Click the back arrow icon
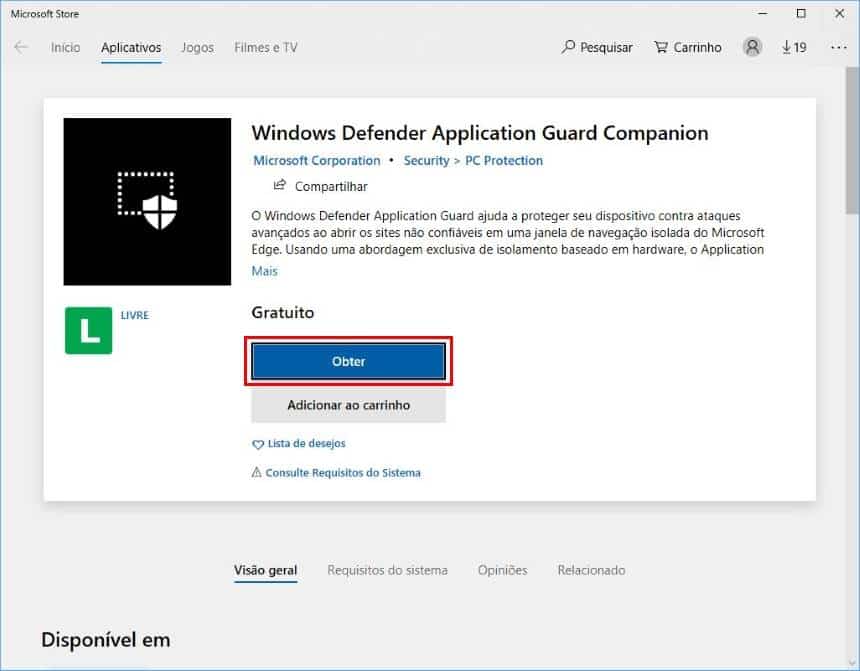This screenshot has height=671, width=860. tap(21, 47)
